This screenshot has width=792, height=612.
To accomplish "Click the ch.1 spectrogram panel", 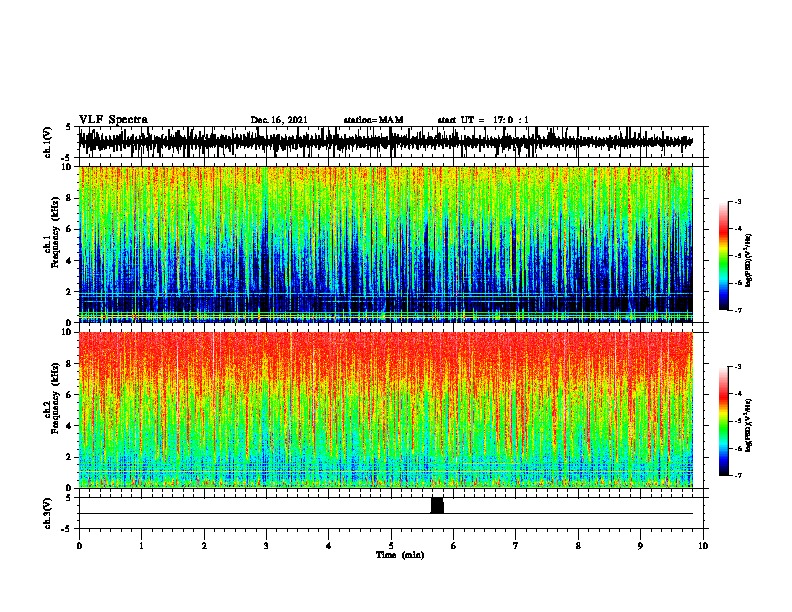I will coord(386,244).
